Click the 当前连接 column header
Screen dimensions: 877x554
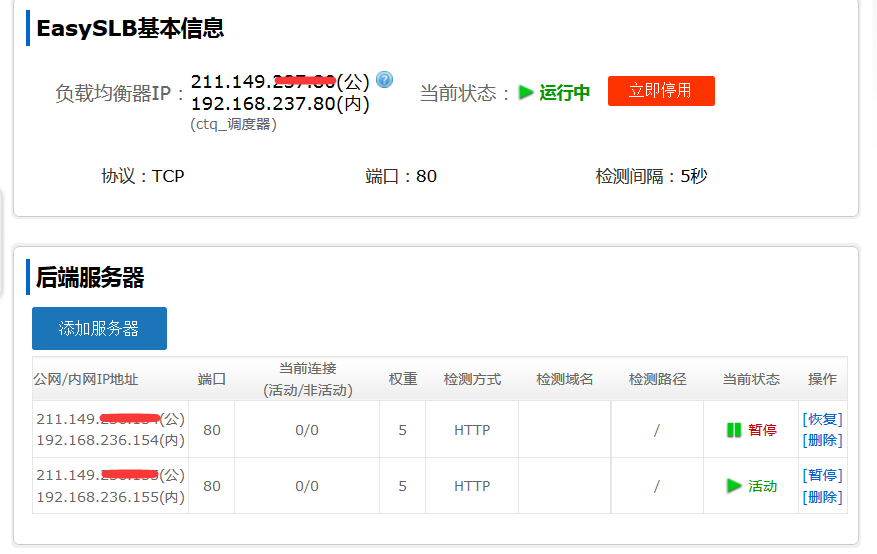[x=307, y=369]
